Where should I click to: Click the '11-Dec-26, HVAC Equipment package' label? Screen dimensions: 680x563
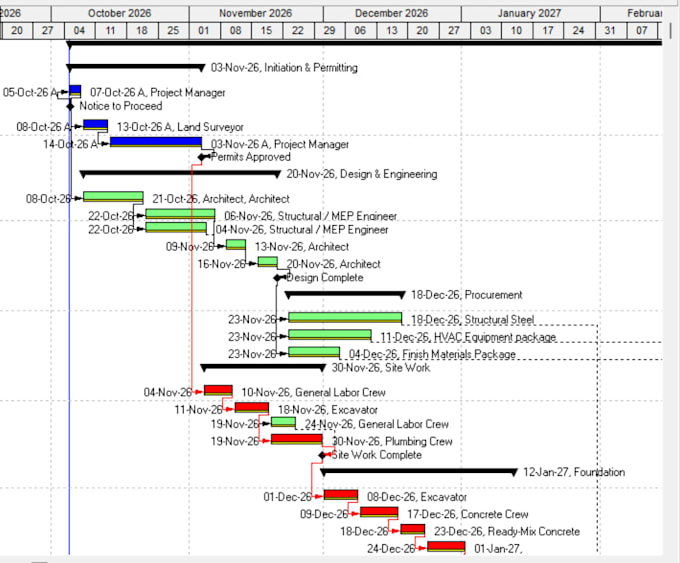(x=468, y=337)
